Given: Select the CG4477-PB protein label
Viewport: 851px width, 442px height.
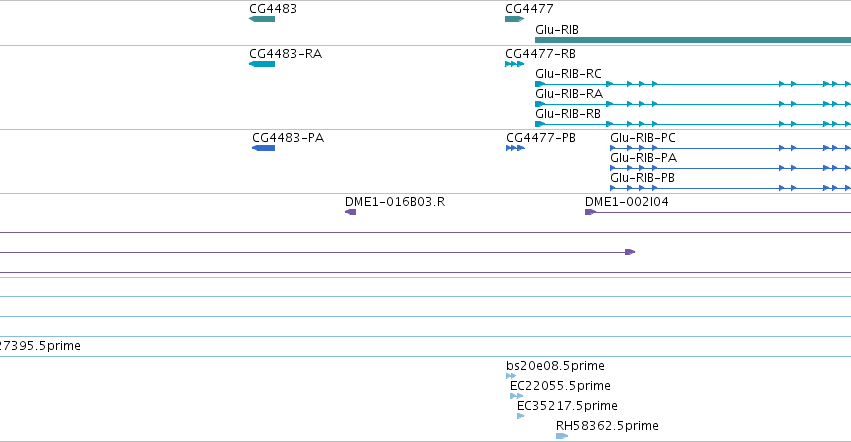Looking at the screenshot, I should (x=541, y=138).
